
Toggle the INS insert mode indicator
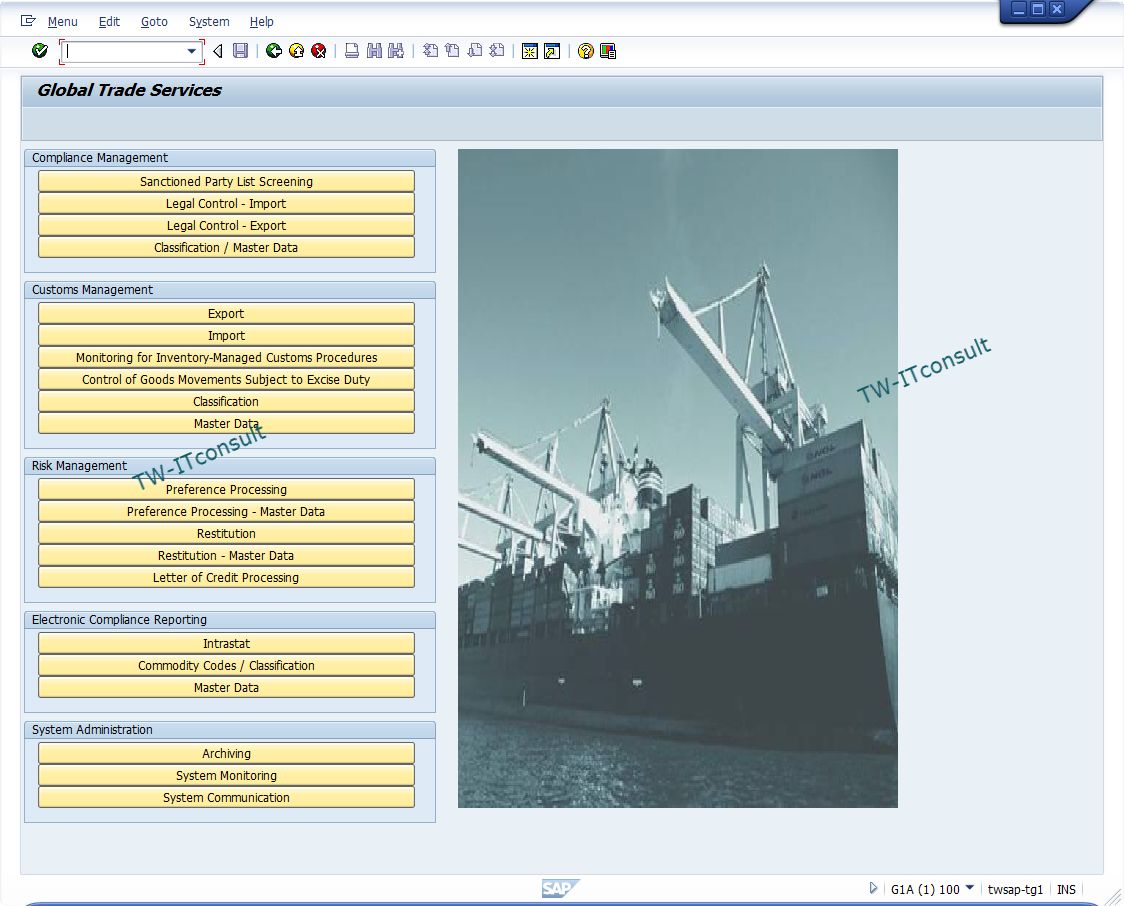point(1066,889)
